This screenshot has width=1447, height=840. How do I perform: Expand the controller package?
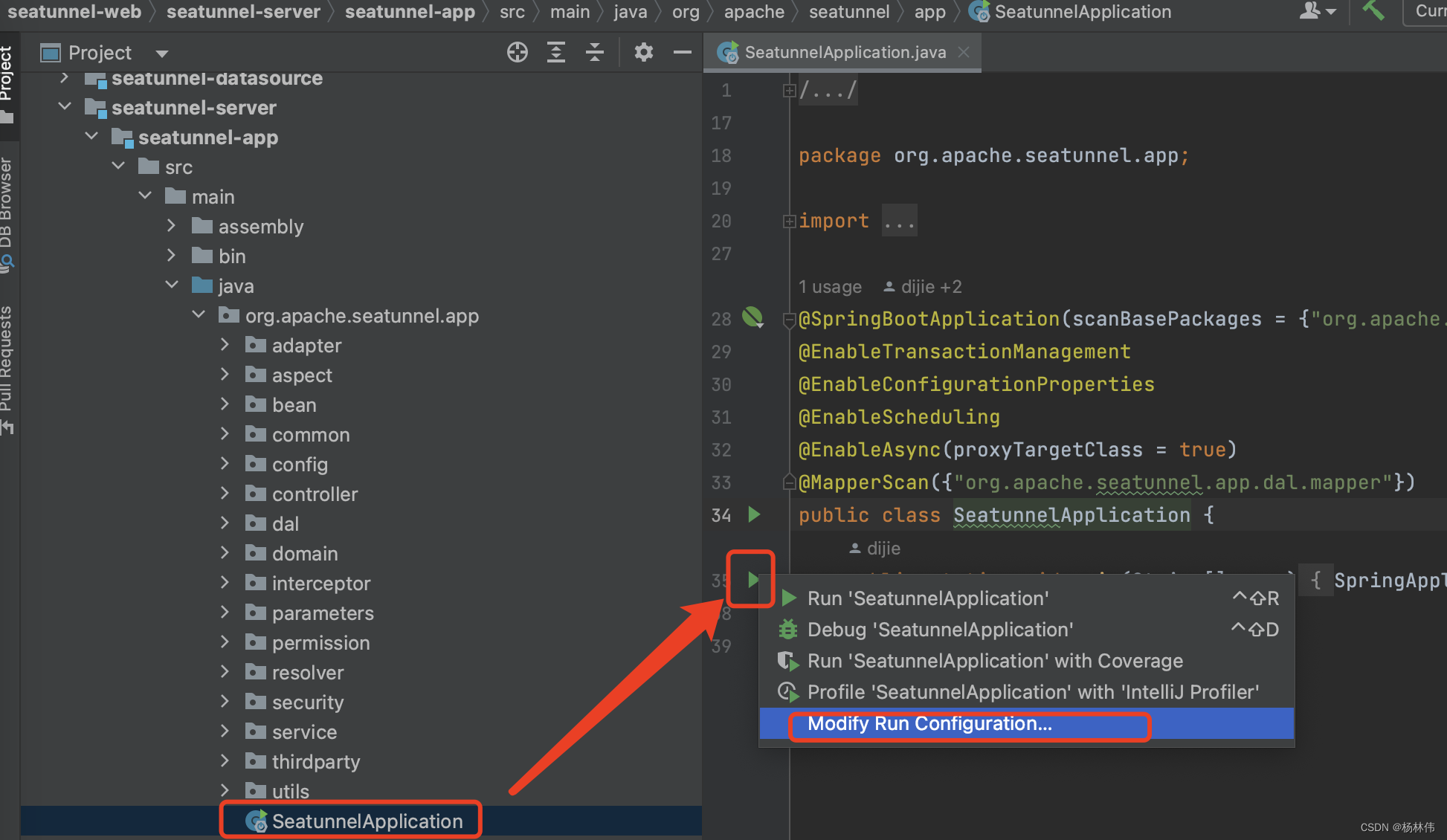[225, 494]
